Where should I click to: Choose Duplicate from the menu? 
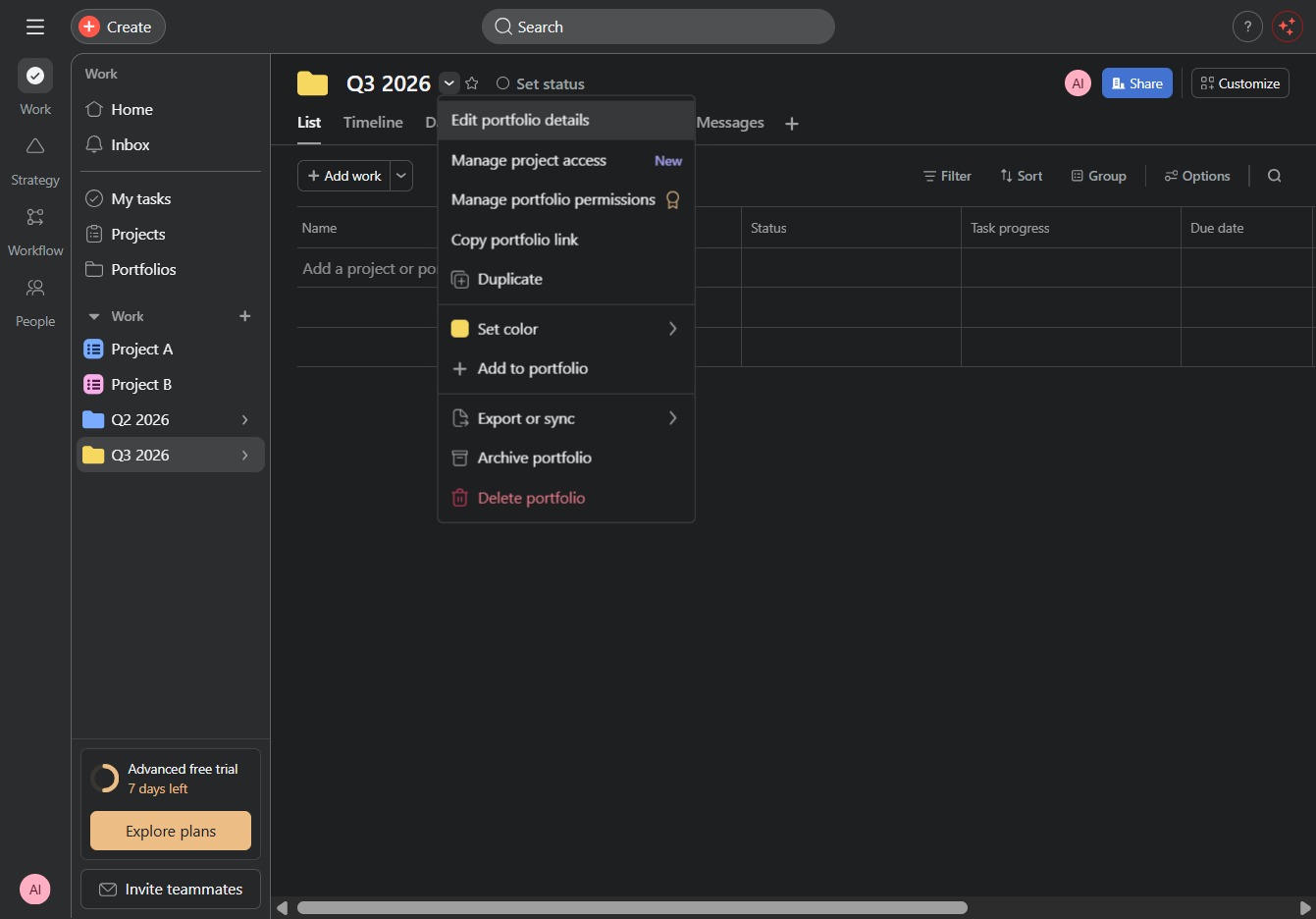[566, 279]
